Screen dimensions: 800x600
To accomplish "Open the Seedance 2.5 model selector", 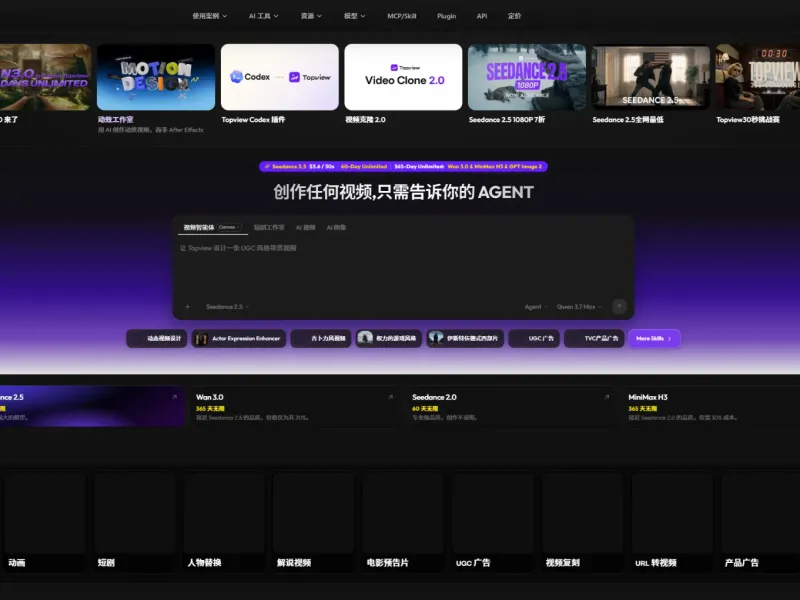I will [227, 307].
